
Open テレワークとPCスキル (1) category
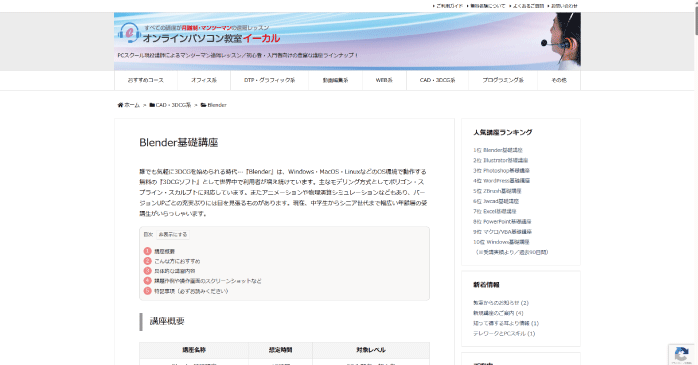click(504, 333)
